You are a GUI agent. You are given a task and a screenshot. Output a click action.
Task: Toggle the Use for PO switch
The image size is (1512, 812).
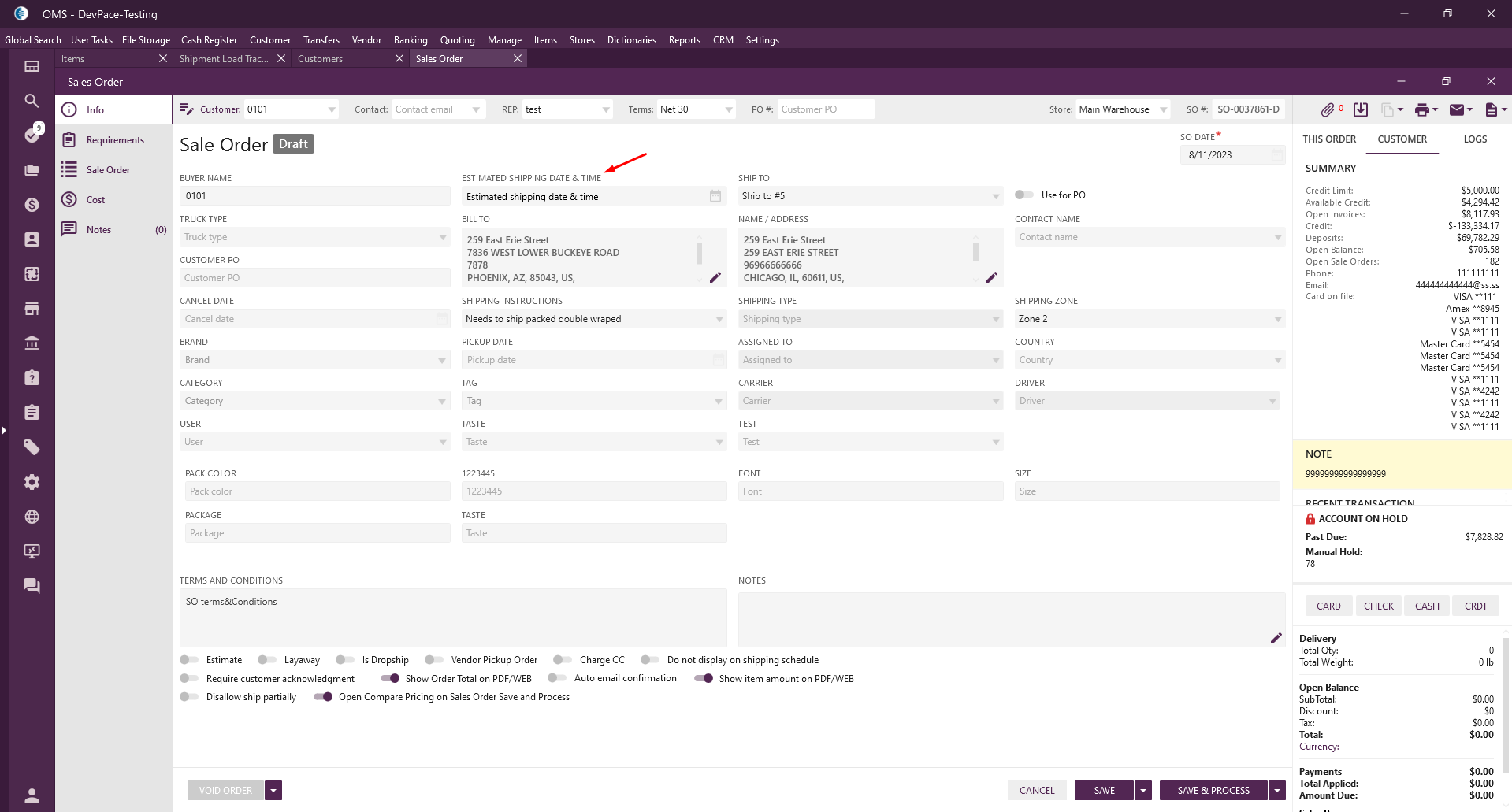(x=1024, y=195)
